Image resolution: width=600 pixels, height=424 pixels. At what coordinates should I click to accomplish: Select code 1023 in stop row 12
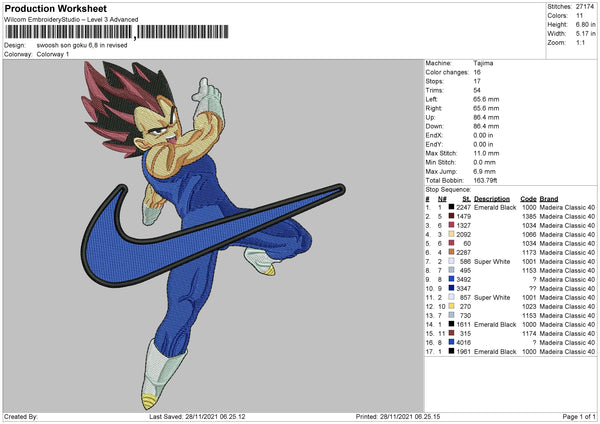coord(529,306)
